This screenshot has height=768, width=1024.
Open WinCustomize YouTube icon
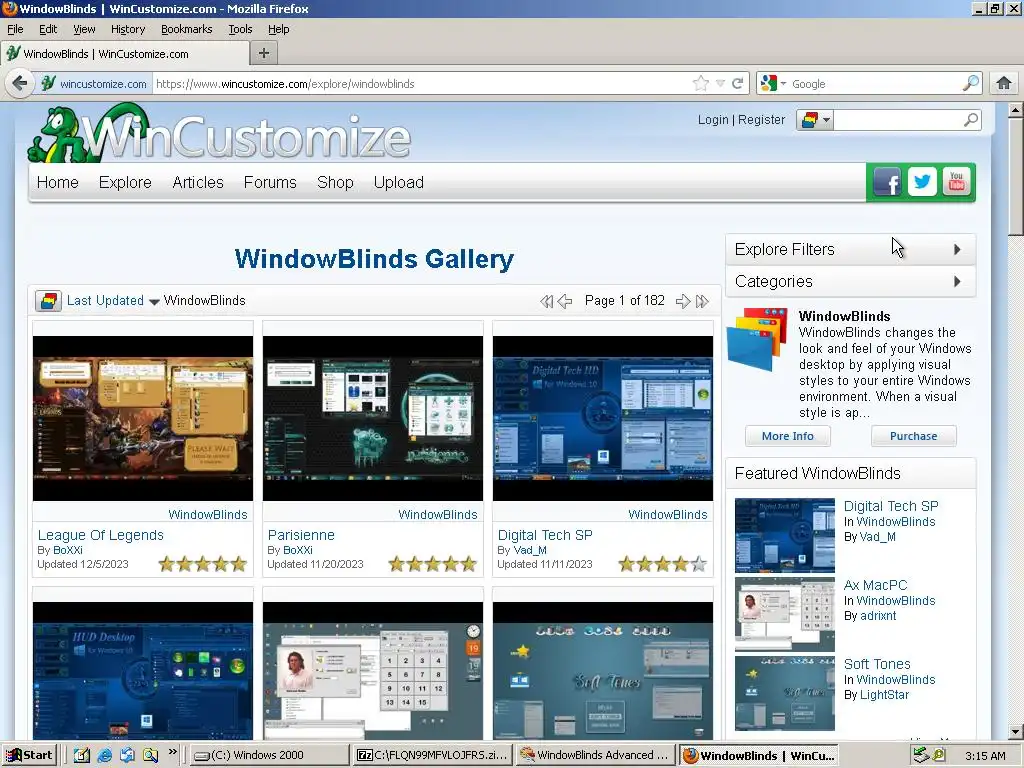[957, 182]
